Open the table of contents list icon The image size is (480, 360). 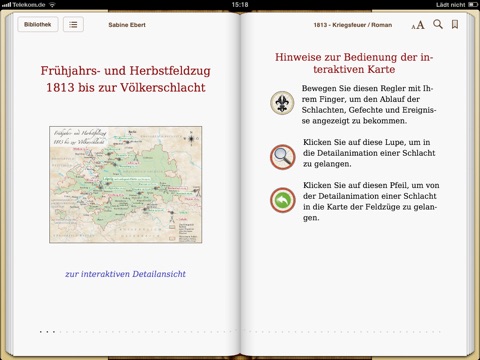[x=73, y=24]
